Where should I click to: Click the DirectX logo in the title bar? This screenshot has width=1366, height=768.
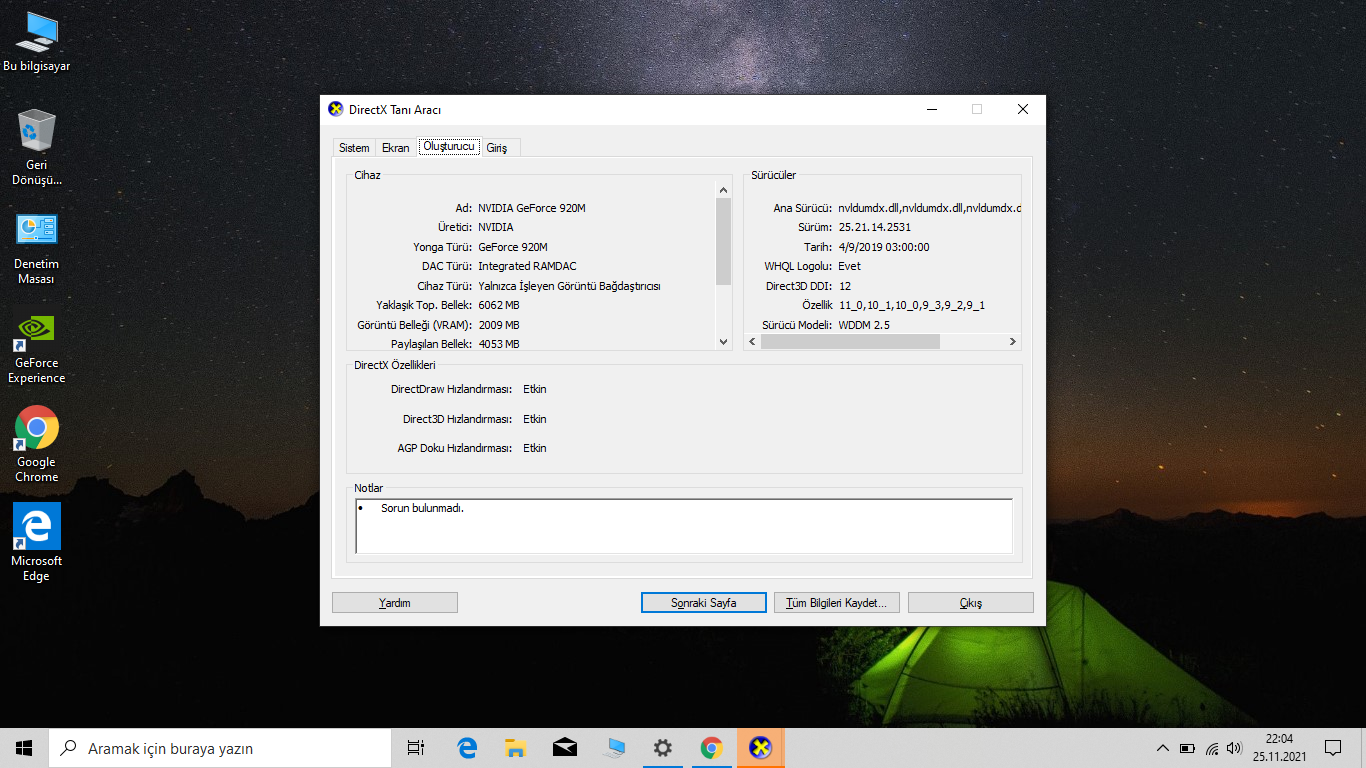(x=336, y=109)
